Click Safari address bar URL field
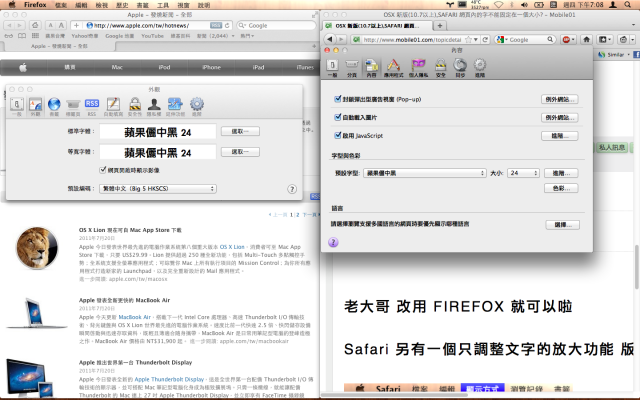640x400 pixels. [151, 25]
